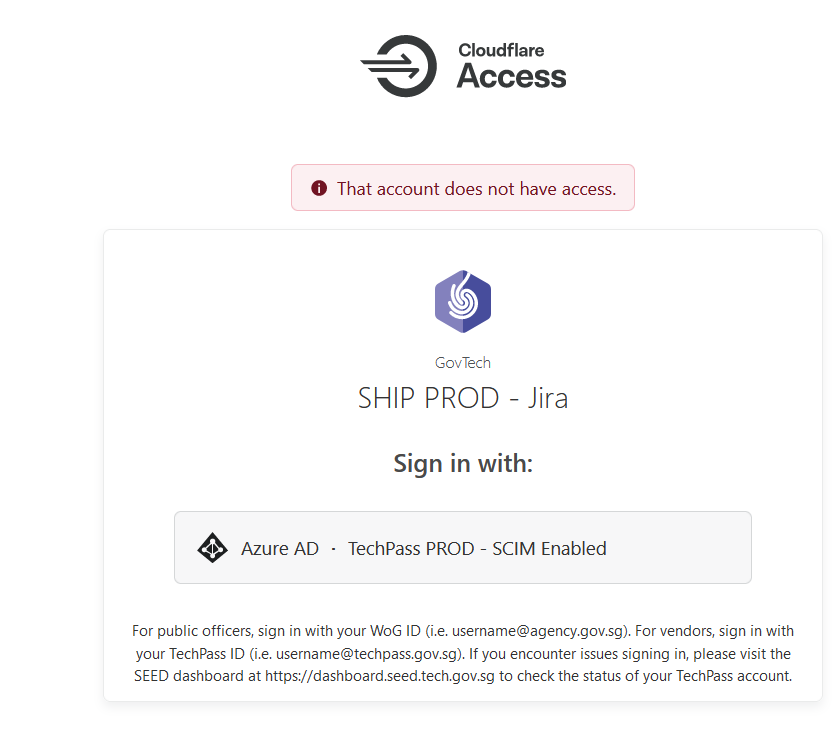836x743 pixels.
Task: Click the "Cloudflare" wordmark text
Action: click(500, 50)
